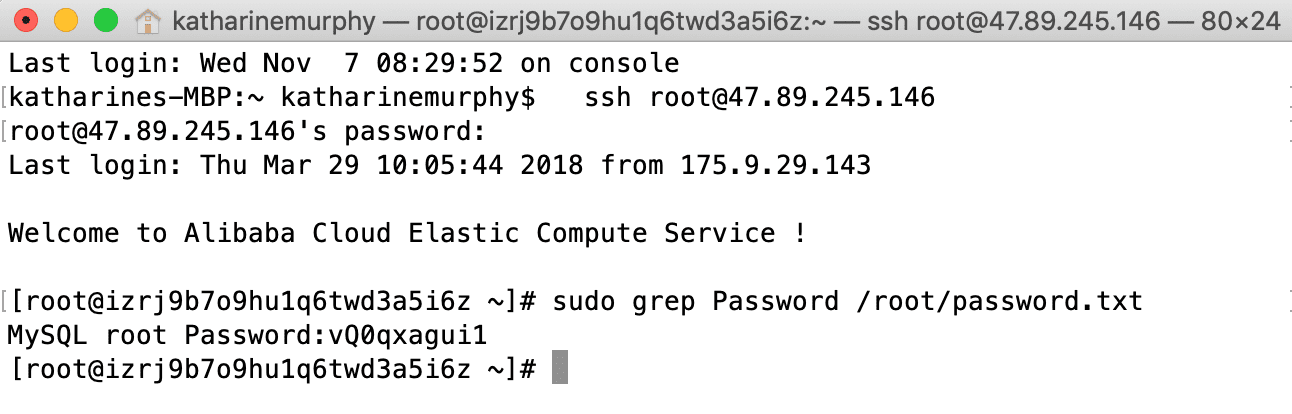The image size is (1292, 414).
Task: Click the ssh root@47.89.245.146 command text
Action: 760,98
